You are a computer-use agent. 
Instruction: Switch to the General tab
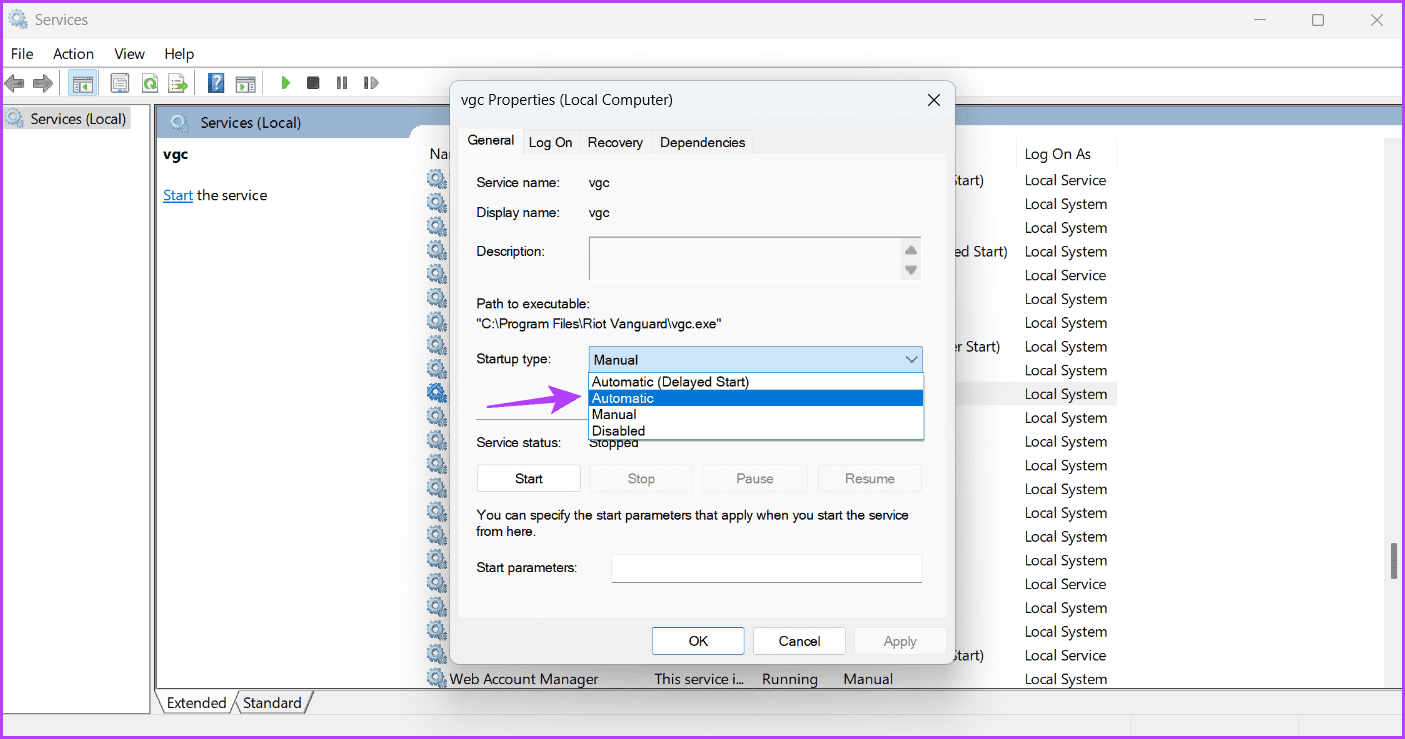[490, 141]
